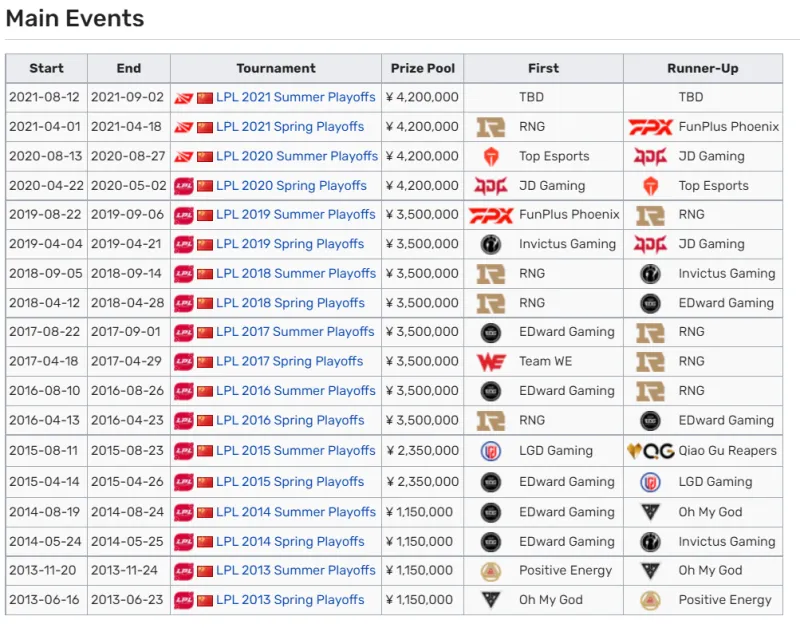Open the LPL 2013 Summer Playoffs link
The image size is (800, 628).
[295, 570]
